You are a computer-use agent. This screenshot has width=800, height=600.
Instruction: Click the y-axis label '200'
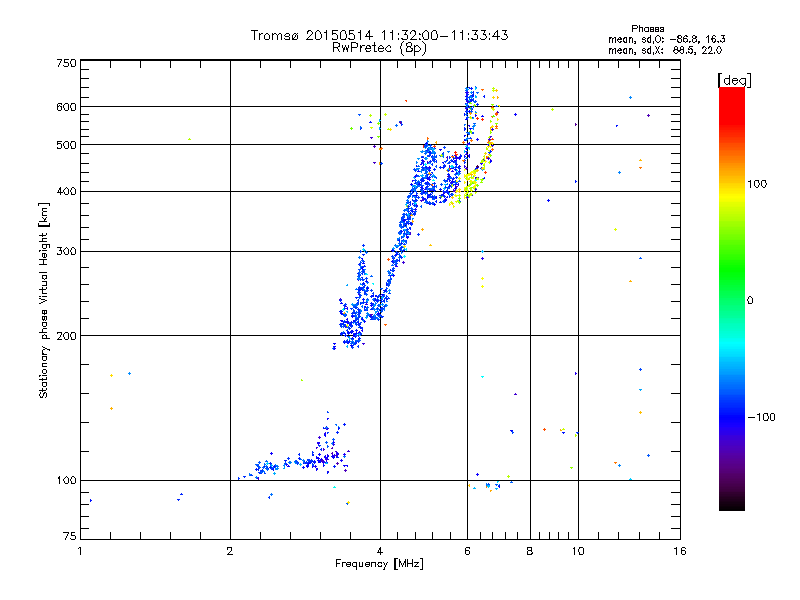66,336
